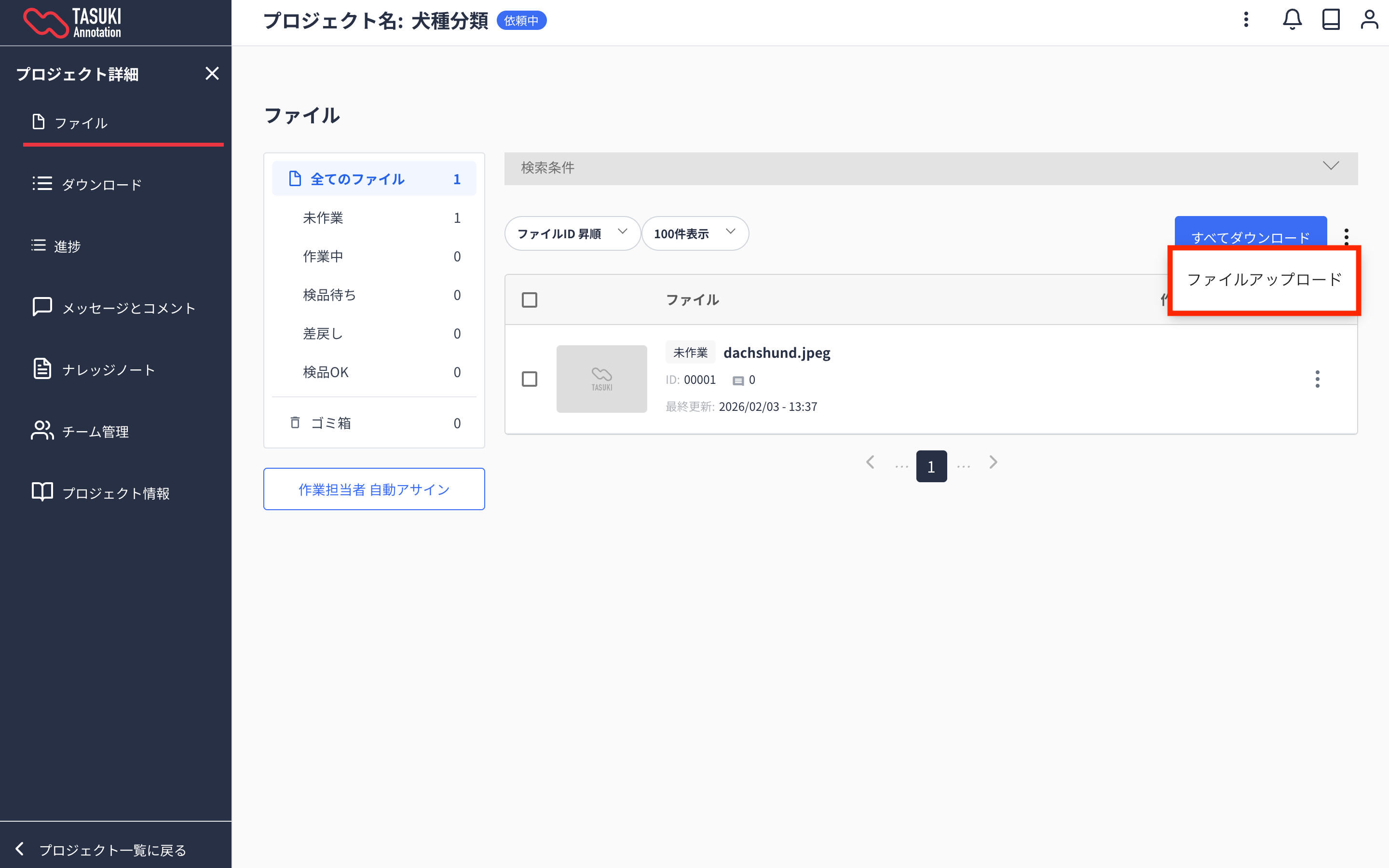Check the dachshund.jpeg file checkbox
Screen dimensions: 1389x868
[529, 379]
